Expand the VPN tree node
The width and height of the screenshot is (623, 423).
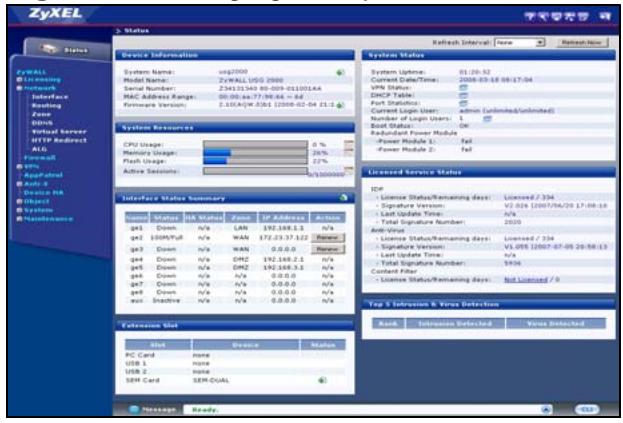19,167
